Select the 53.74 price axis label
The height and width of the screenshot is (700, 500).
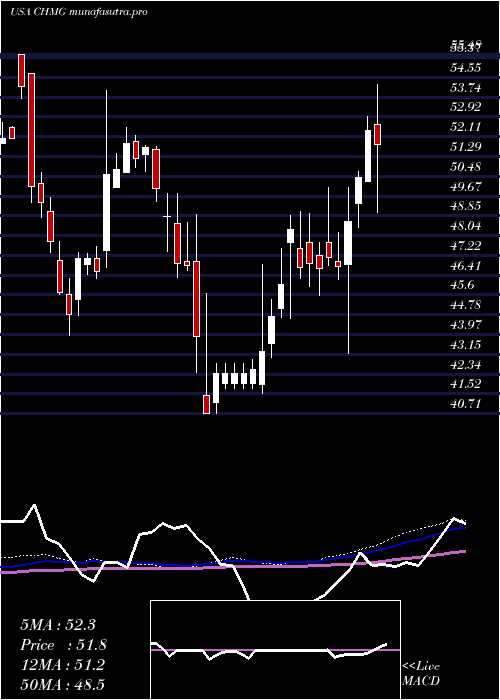466,88
